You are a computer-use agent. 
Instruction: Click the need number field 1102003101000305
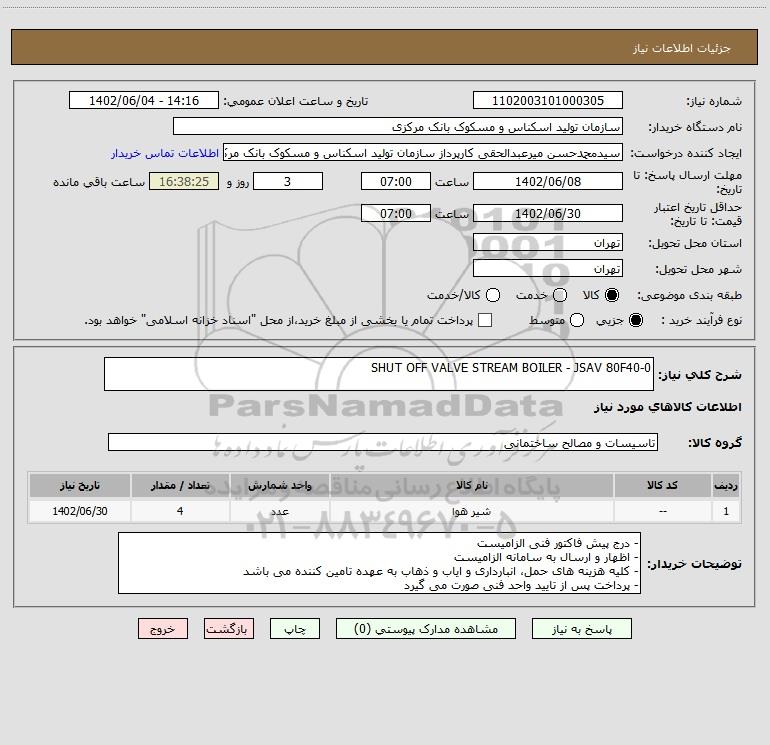tap(548, 101)
